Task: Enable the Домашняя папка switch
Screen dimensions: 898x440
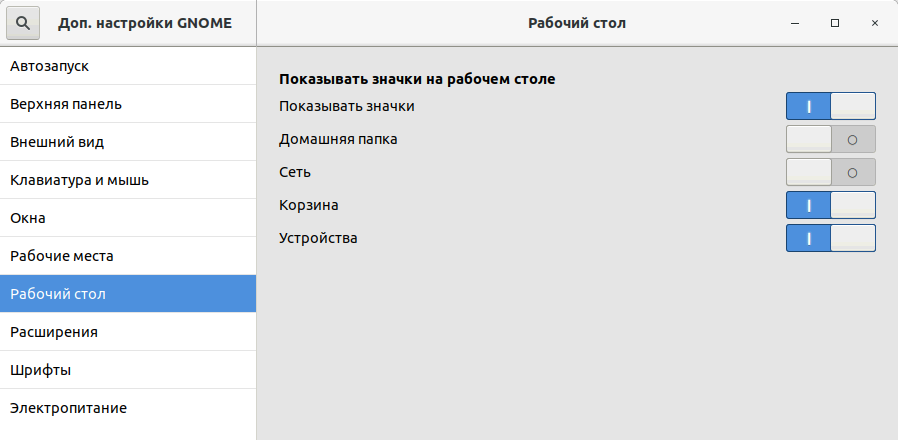Action: [x=830, y=139]
